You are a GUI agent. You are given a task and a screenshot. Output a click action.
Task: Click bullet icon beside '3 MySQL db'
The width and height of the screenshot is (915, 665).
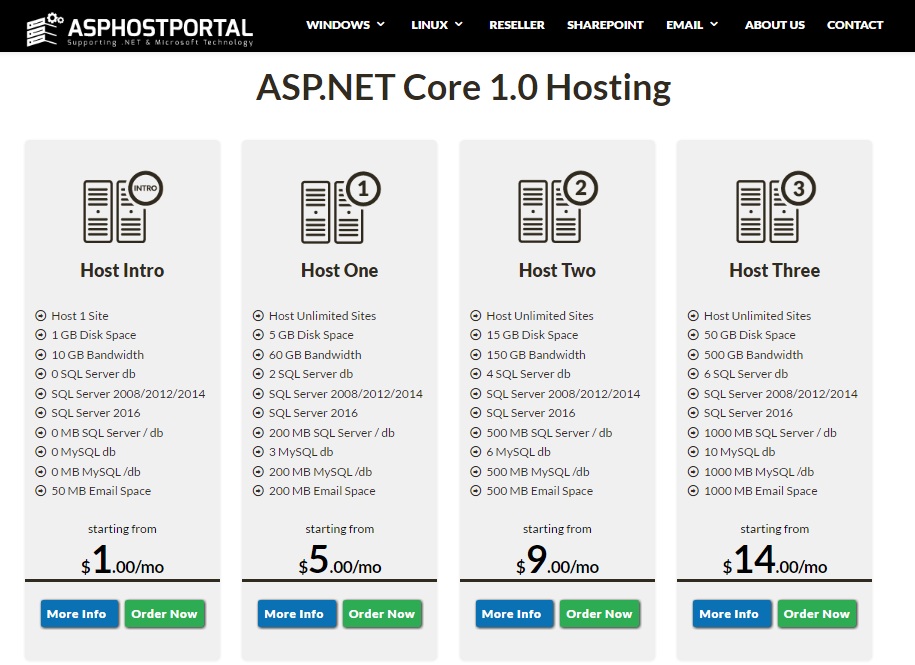pyautogui.click(x=258, y=452)
